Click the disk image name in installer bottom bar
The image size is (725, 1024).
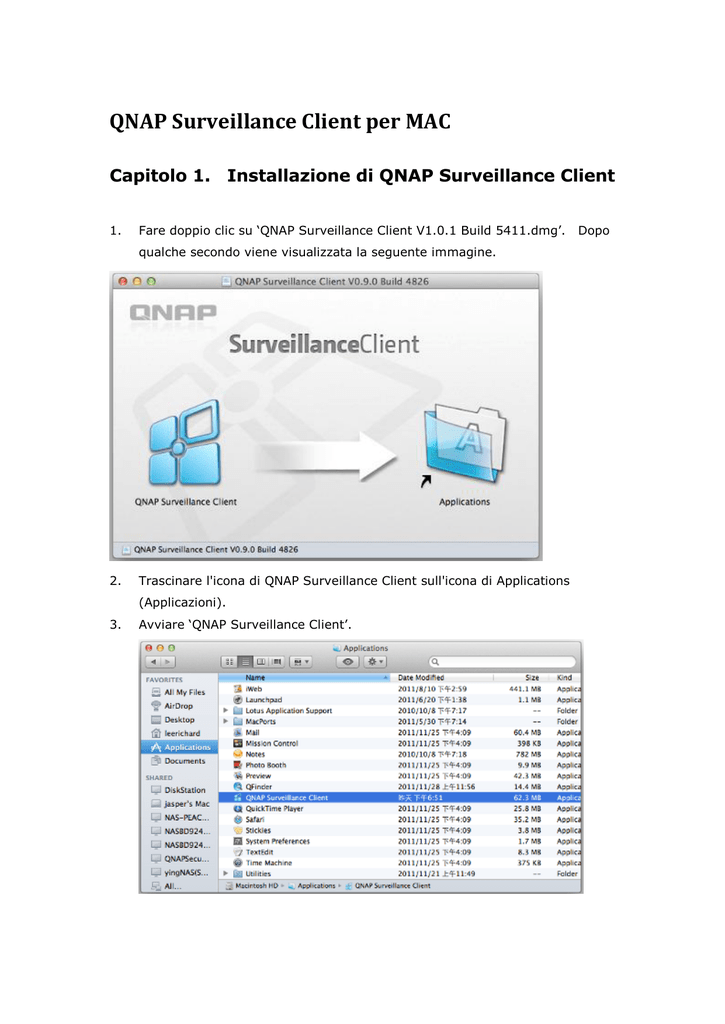216,550
